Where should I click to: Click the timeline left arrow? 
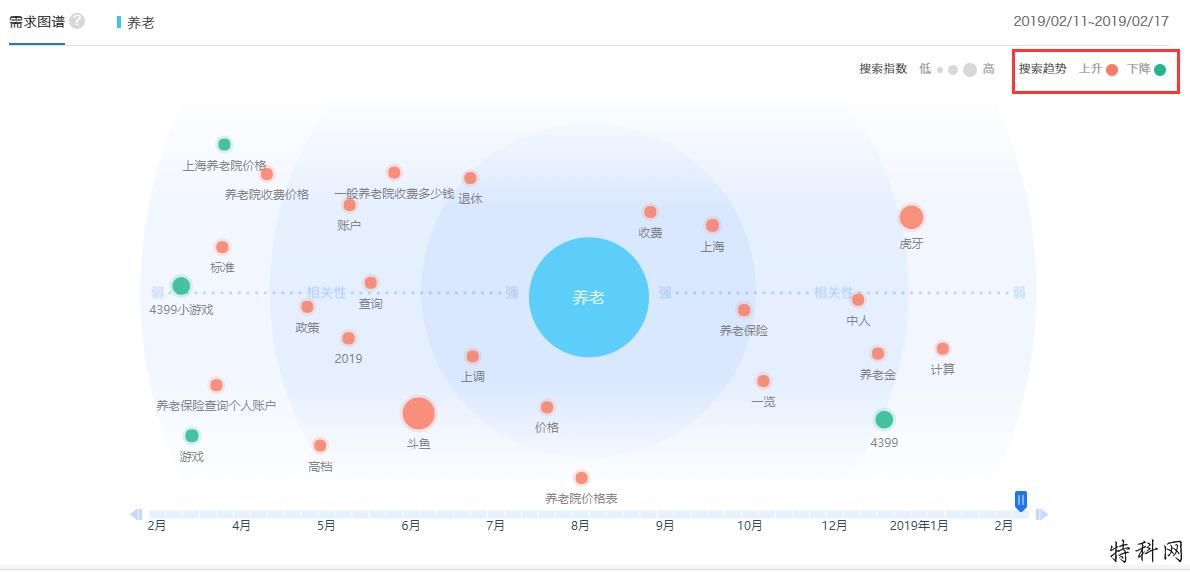coord(137,514)
